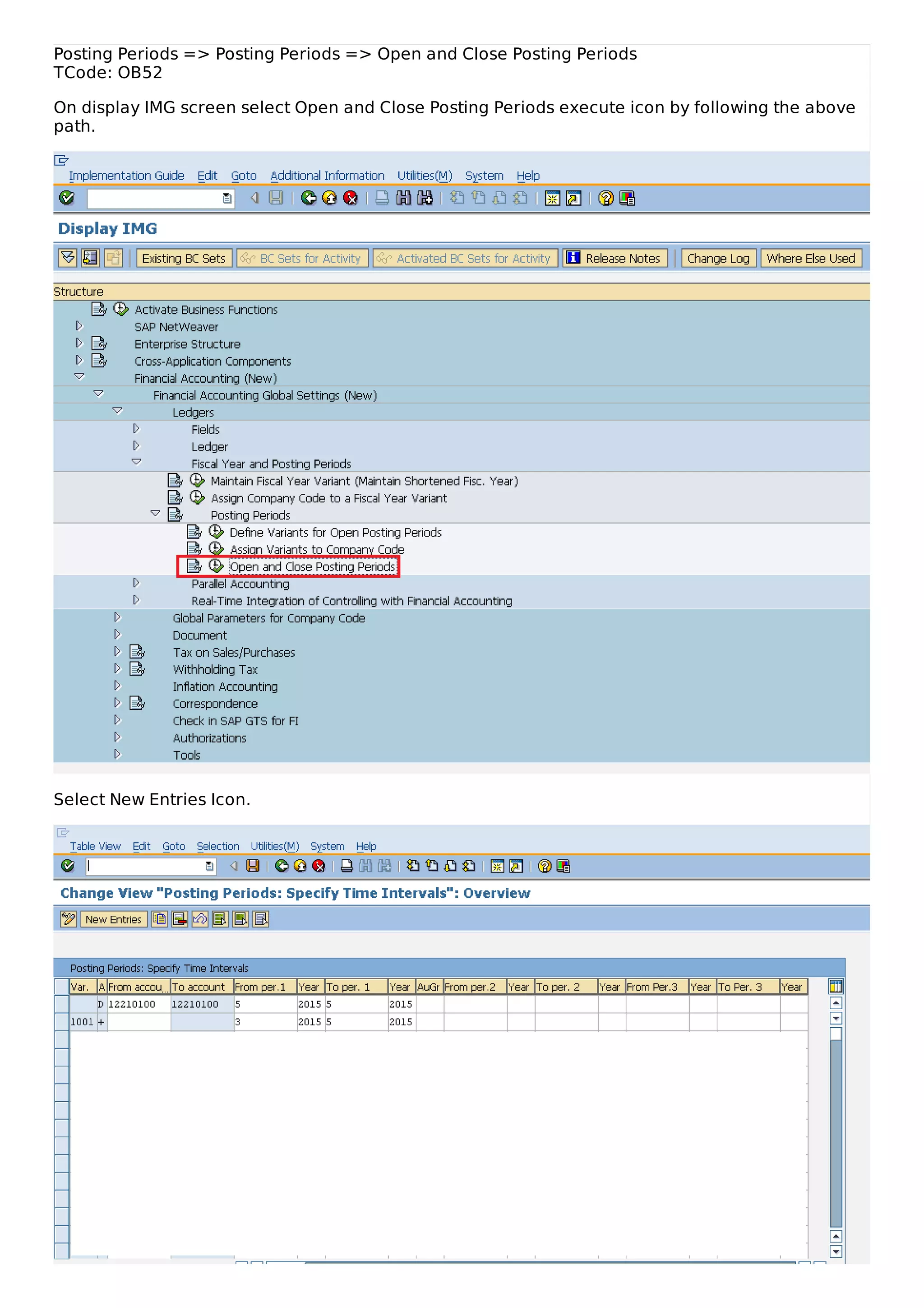Click the yellow Help question mark icon in top toolbar
Image resolution: width=924 pixels, height=1308 pixels.
coord(606,198)
